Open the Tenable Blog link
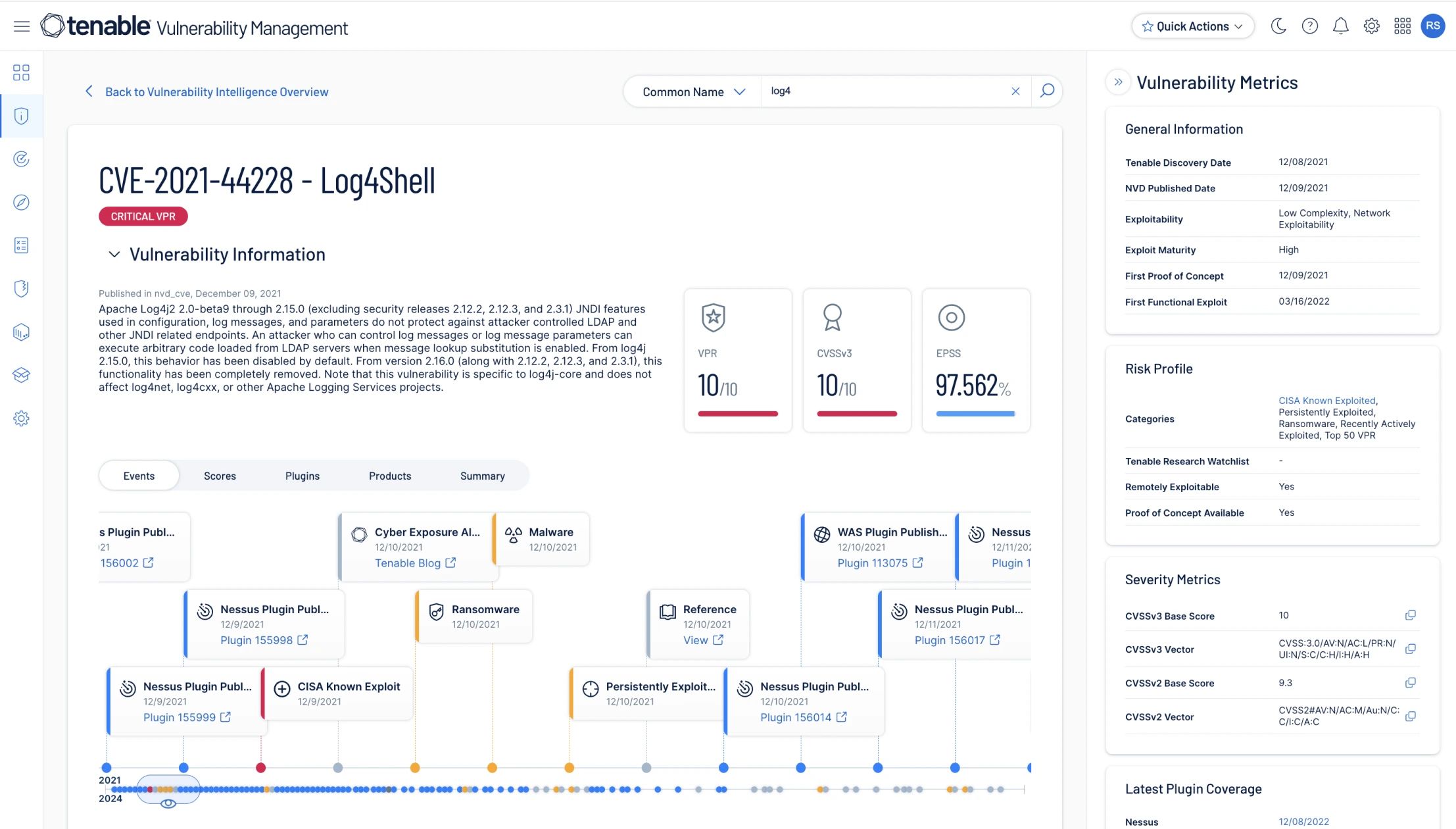 click(x=415, y=563)
